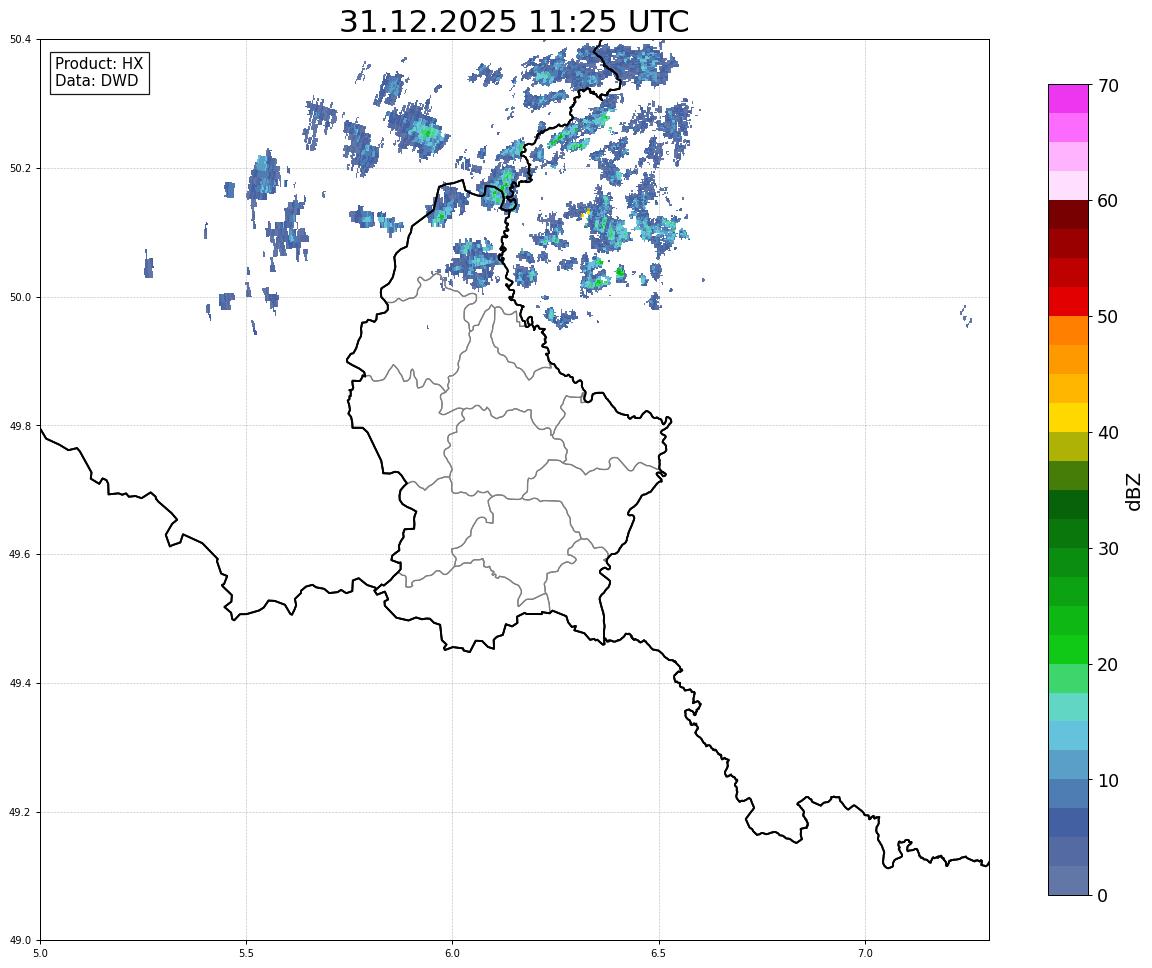Click the dark red swatch just below 60
Screen dimensions: 1152x968
(1068, 214)
